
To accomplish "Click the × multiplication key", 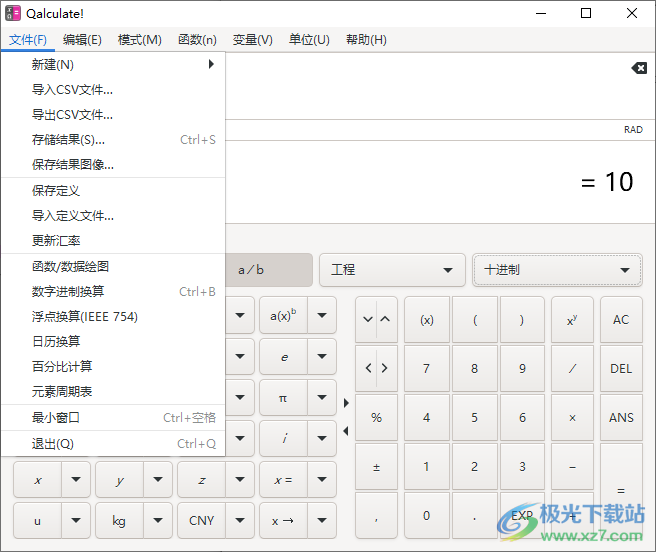I will pos(572,418).
